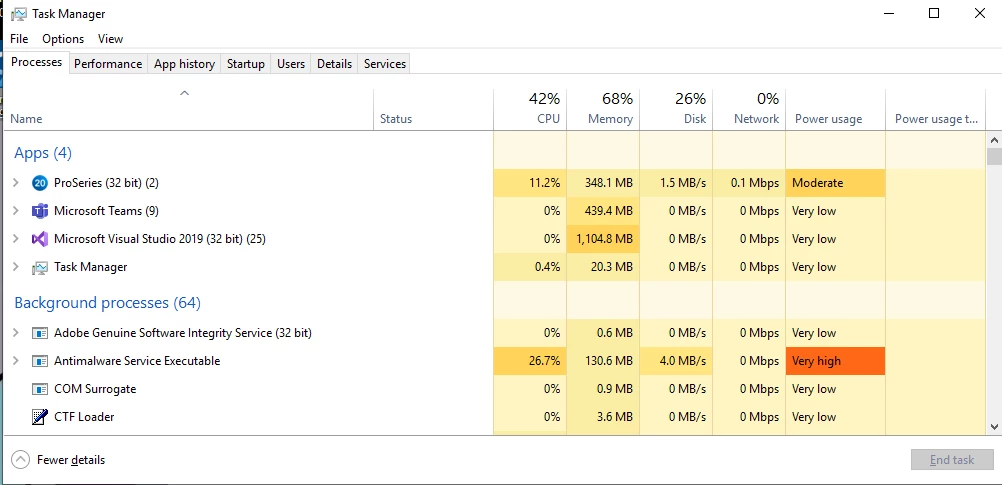Expand Microsoft Visual Studio 2019 processes
The width and height of the screenshot is (1002, 485).
click(x=16, y=239)
